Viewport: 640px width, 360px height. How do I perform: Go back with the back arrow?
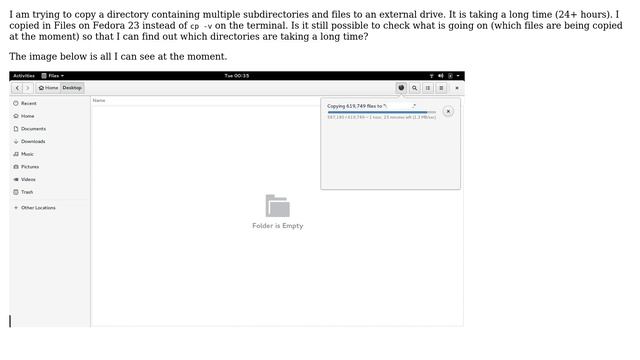pos(17,88)
